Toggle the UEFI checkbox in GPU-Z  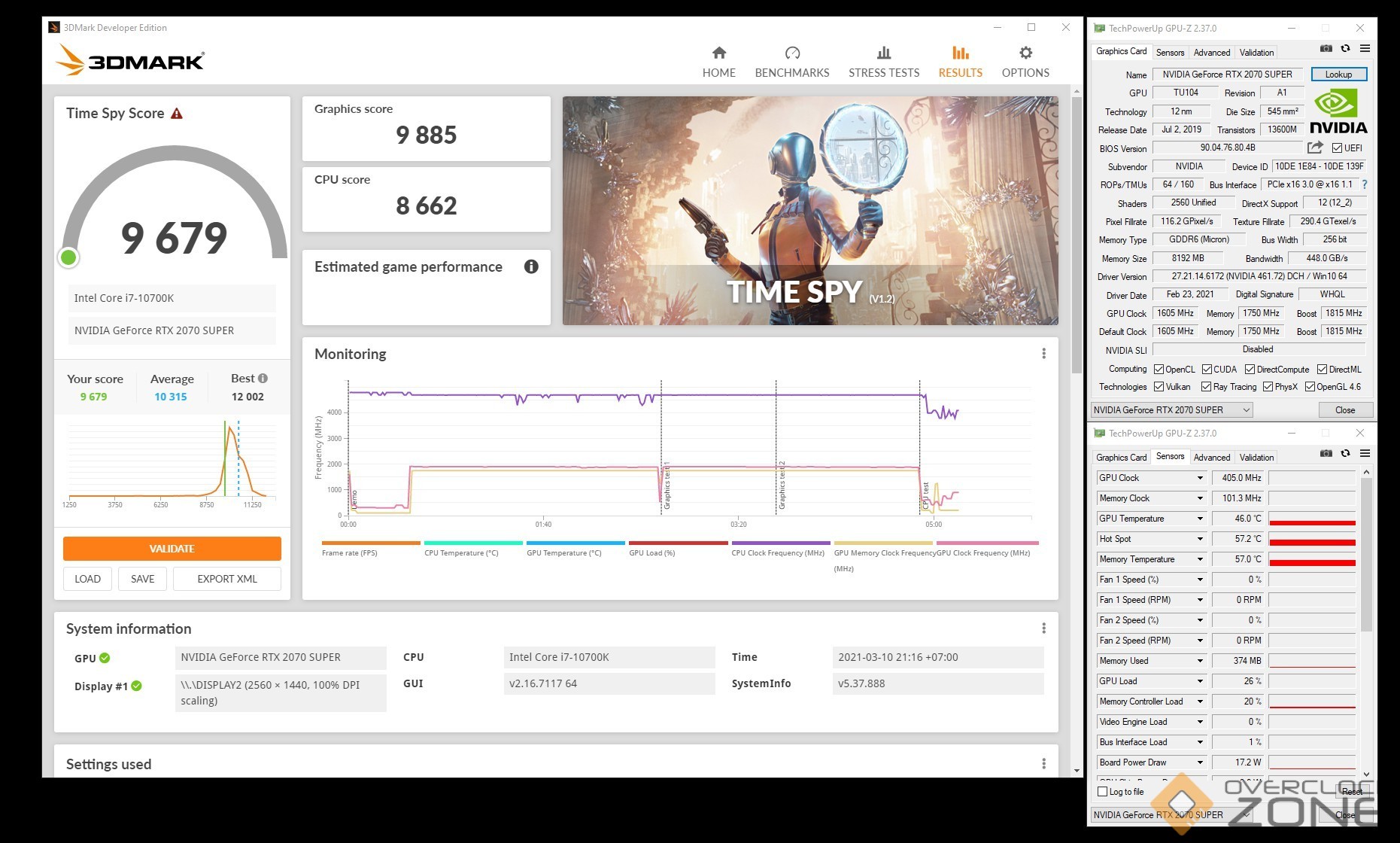pyautogui.click(x=1337, y=148)
